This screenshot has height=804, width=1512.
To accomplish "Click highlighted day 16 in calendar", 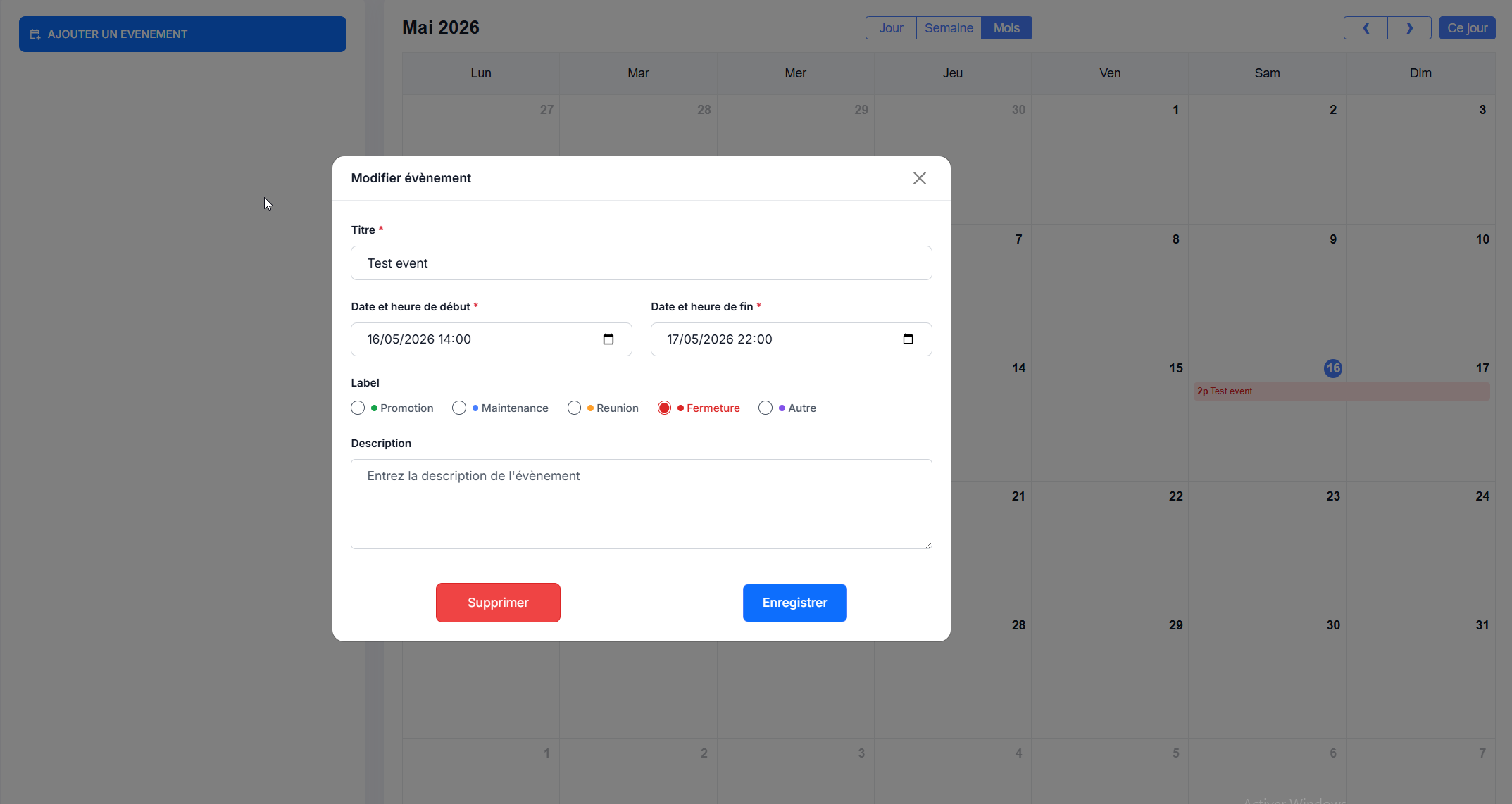I will click(1333, 368).
